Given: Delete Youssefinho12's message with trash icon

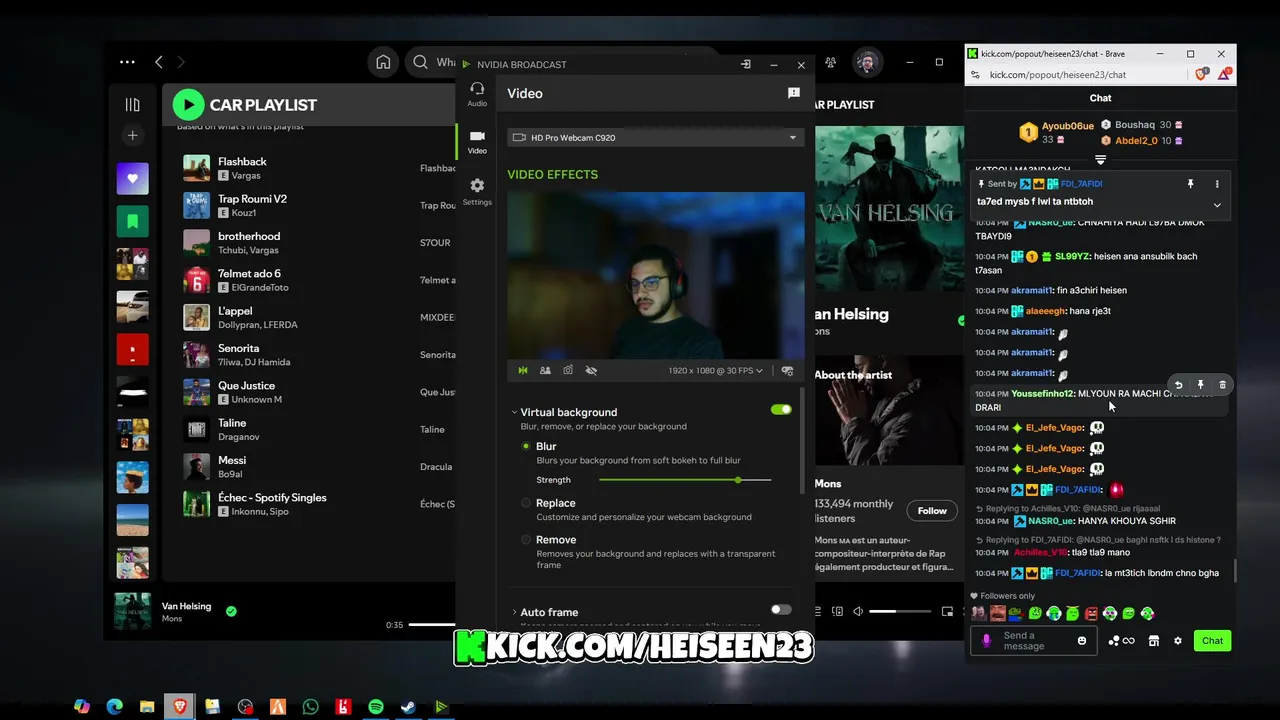Looking at the screenshot, I should 1222,385.
